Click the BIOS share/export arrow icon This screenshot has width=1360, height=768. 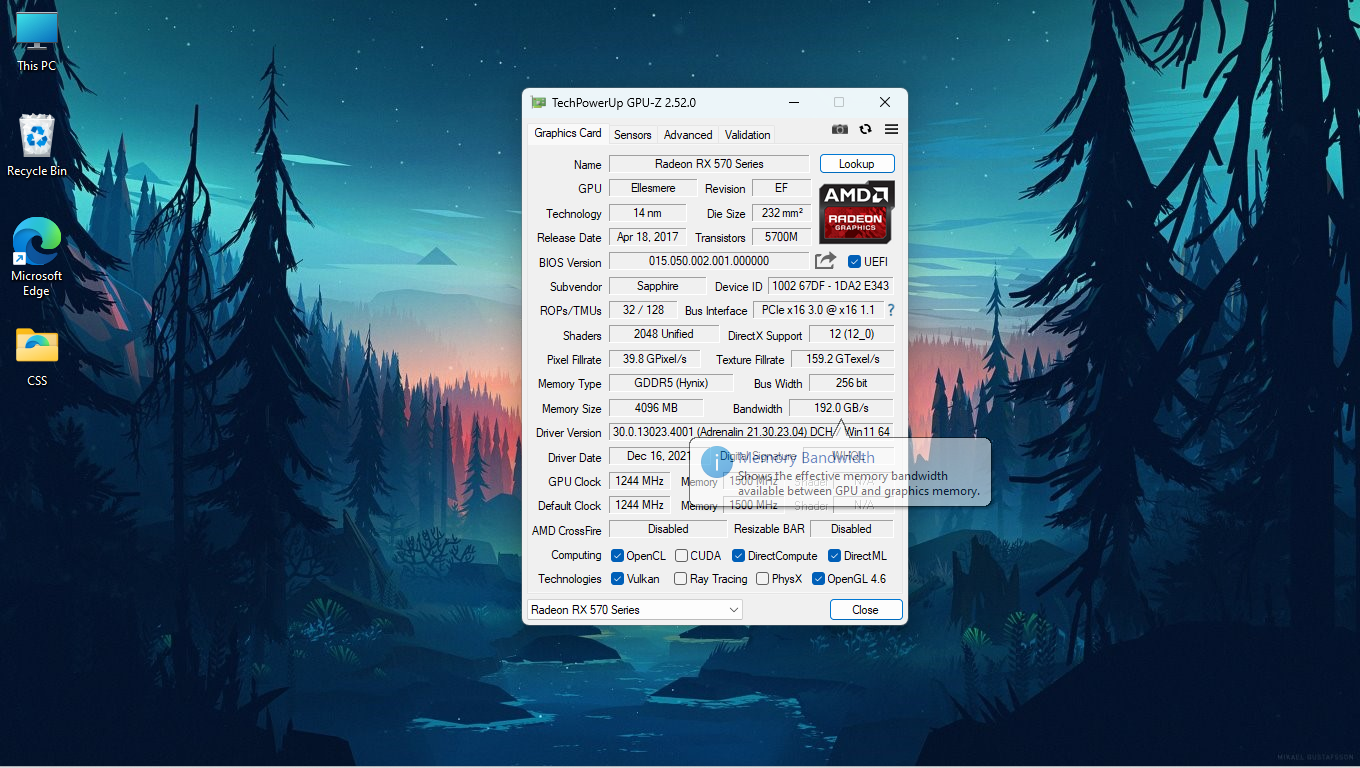[x=825, y=261]
